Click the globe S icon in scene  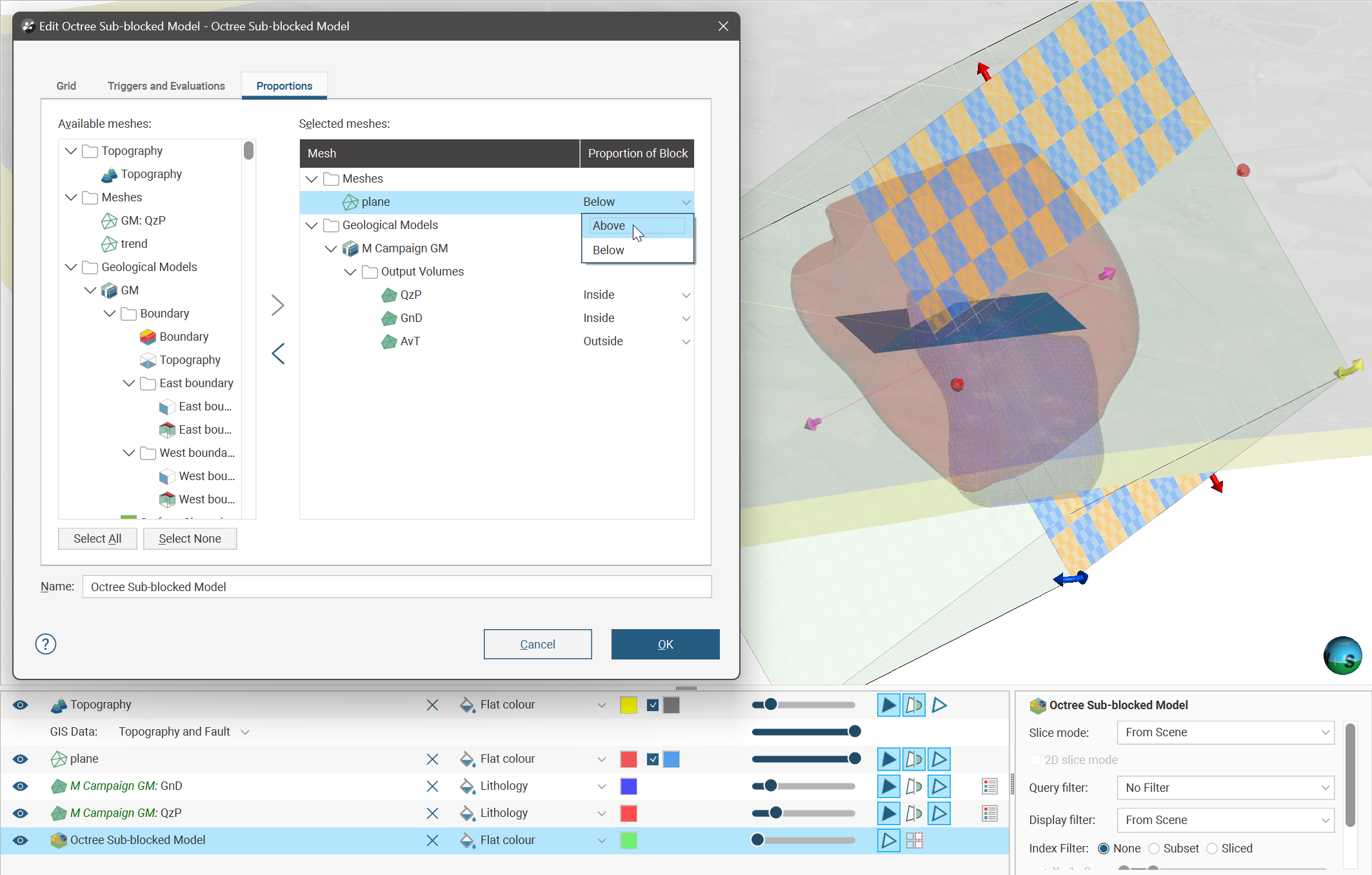click(x=1342, y=656)
